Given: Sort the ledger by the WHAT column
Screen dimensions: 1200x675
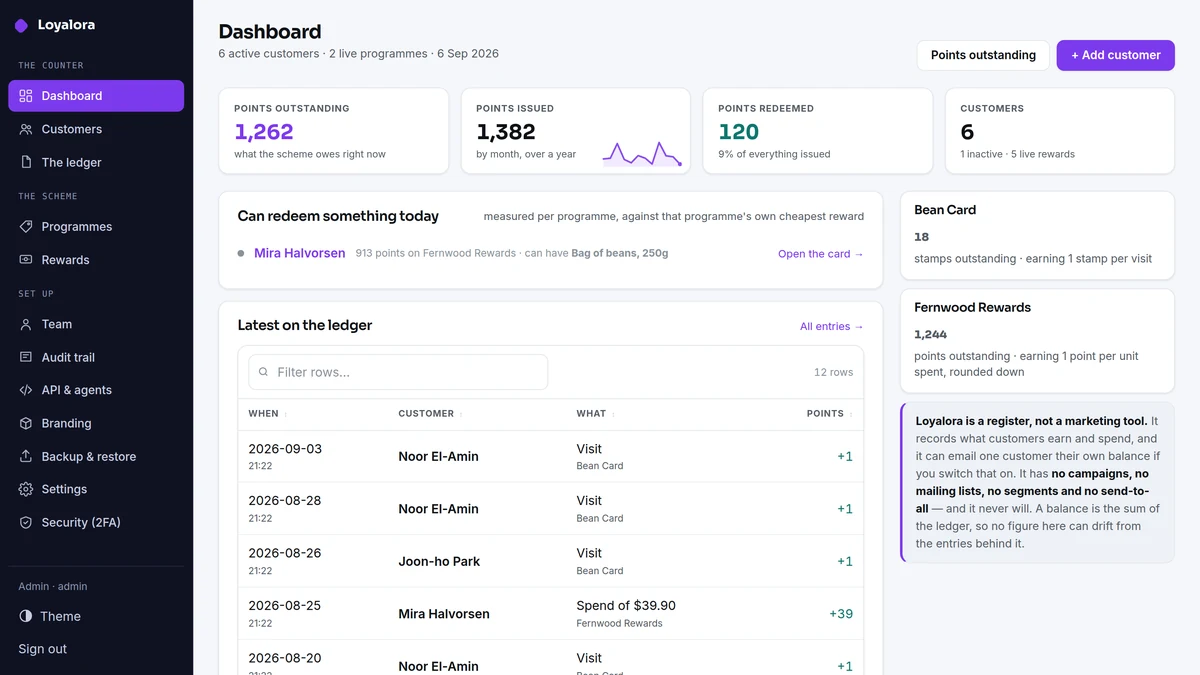Looking at the screenshot, I should pos(595,413).
